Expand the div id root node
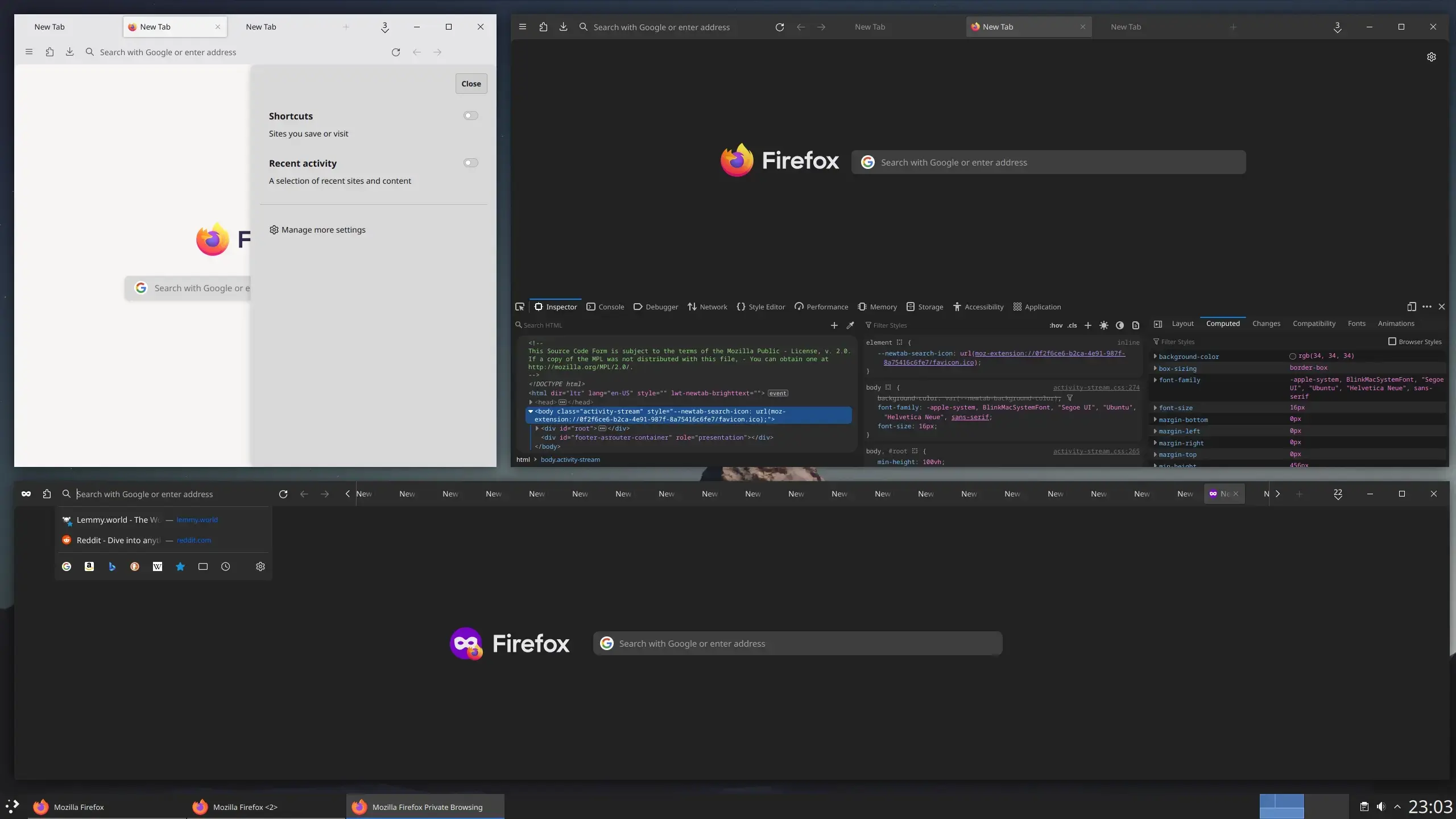Screen dimensions: 1456x819 coord(537,428)
